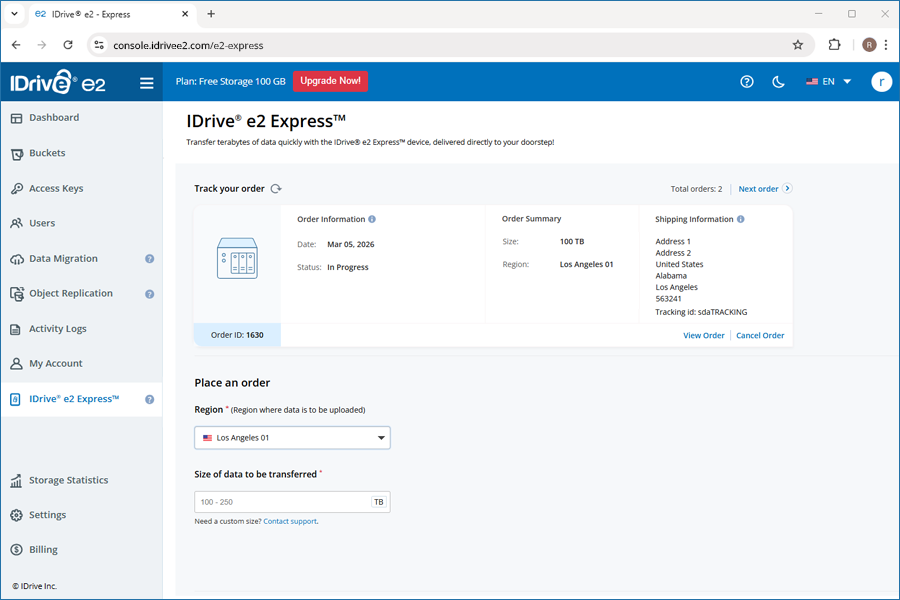Open Chrome three-dot menu

[x=886, y=45]
